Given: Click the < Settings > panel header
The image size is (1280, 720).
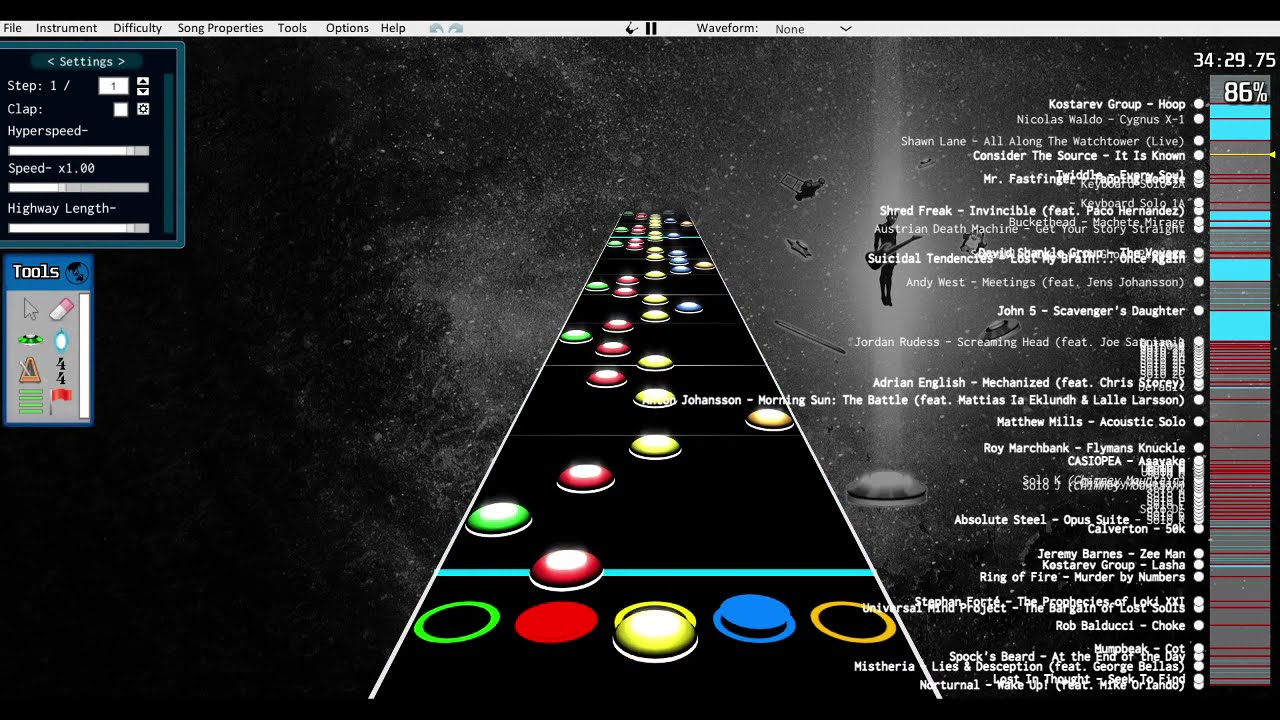Looking at the screenshot, I should (86, 62).
